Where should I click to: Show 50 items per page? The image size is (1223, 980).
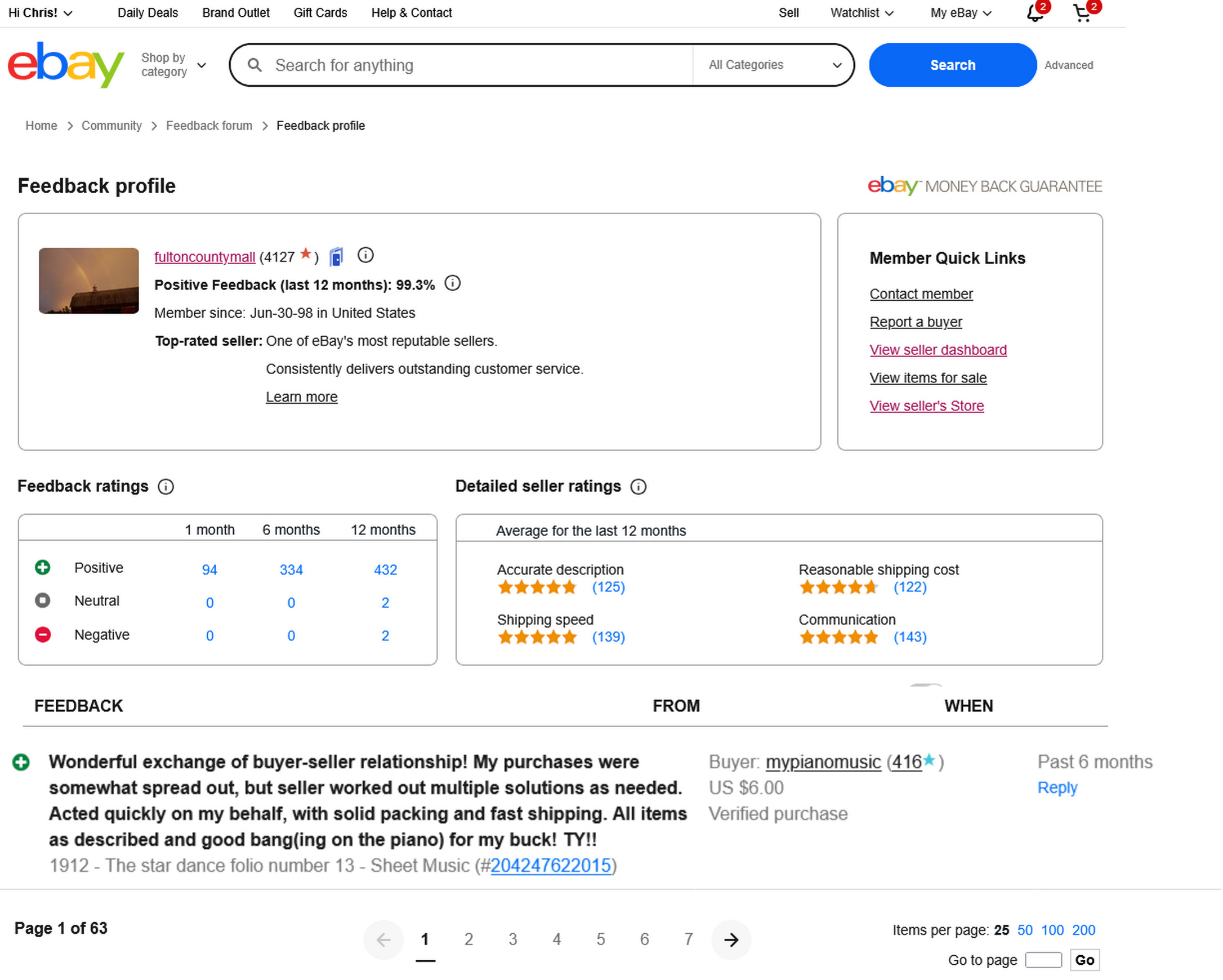[x=1025, y=931]
